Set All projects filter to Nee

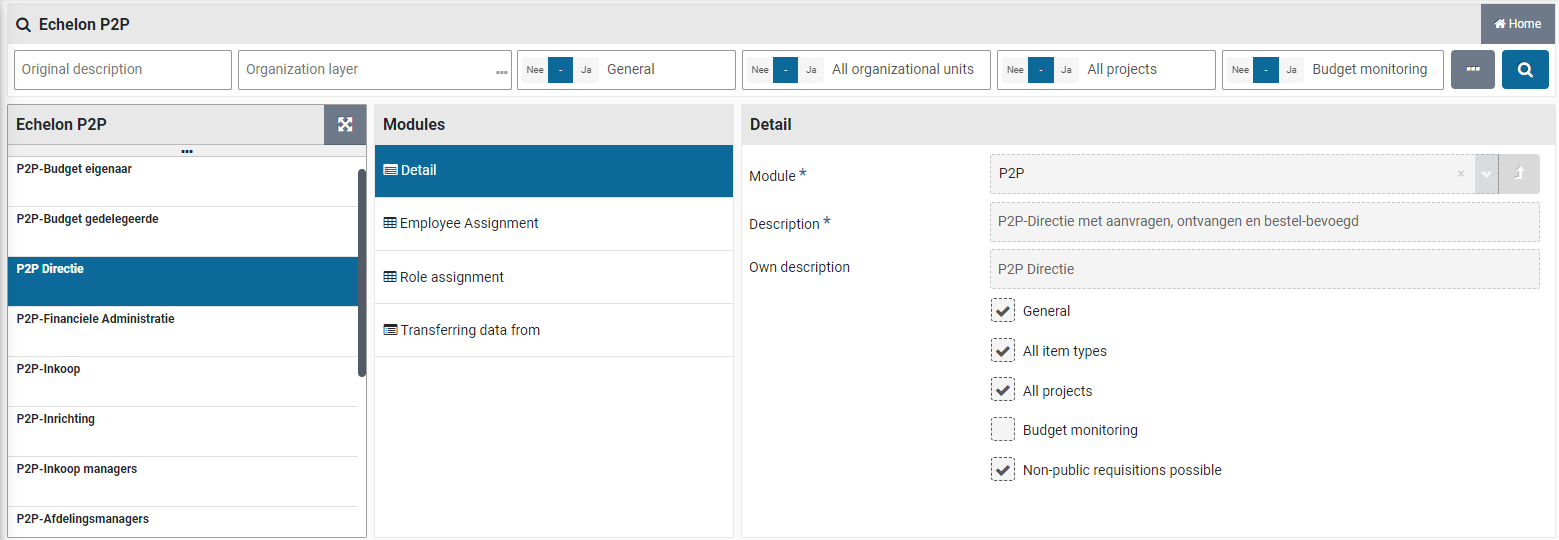[x=1015, y=70]
